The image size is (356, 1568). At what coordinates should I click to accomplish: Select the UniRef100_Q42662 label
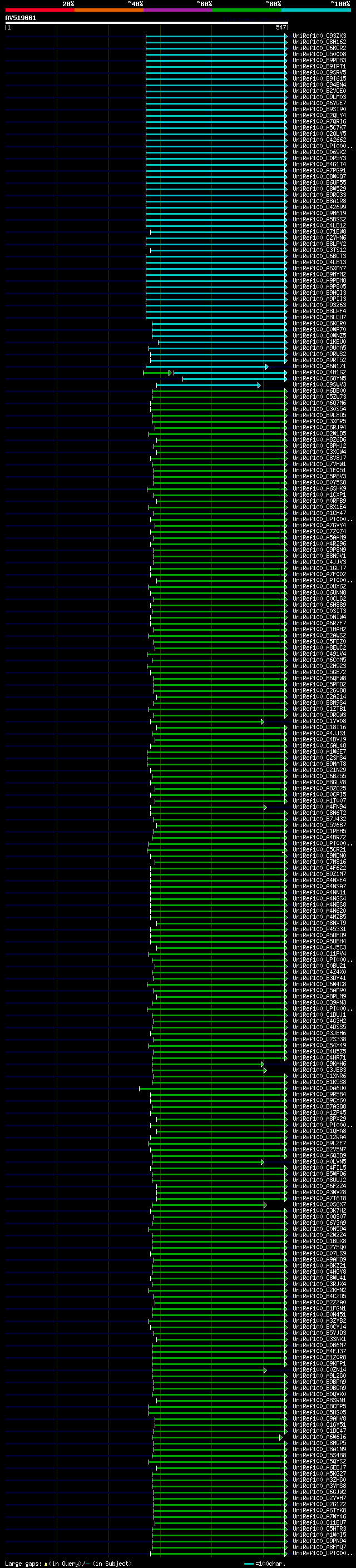(x=319, y=140)
